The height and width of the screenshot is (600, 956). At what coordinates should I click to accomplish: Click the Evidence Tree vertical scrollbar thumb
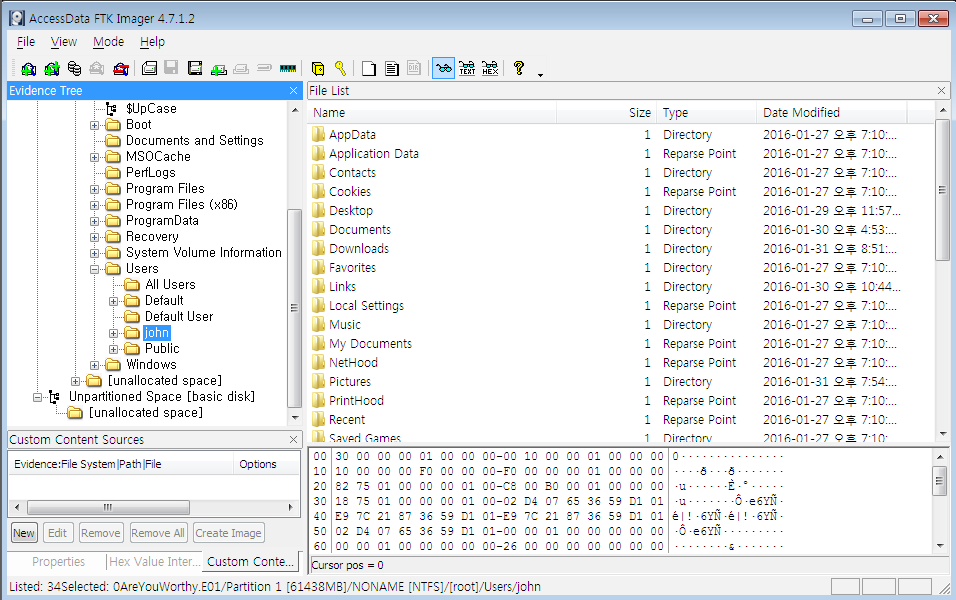pos(294,308)
